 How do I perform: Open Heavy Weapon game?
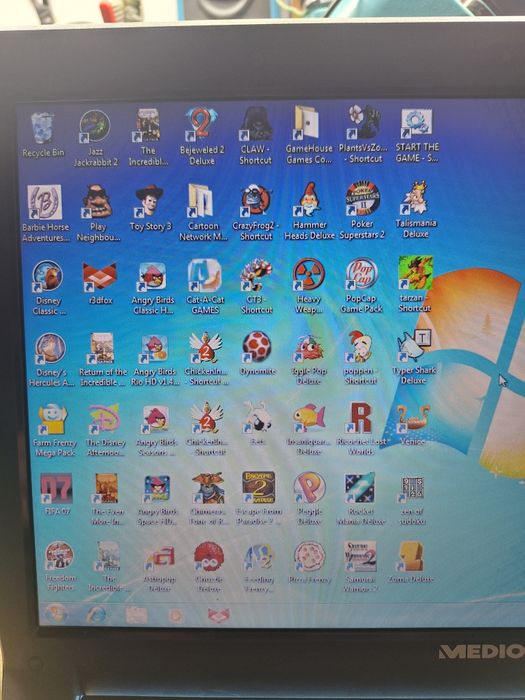(308, 274)
